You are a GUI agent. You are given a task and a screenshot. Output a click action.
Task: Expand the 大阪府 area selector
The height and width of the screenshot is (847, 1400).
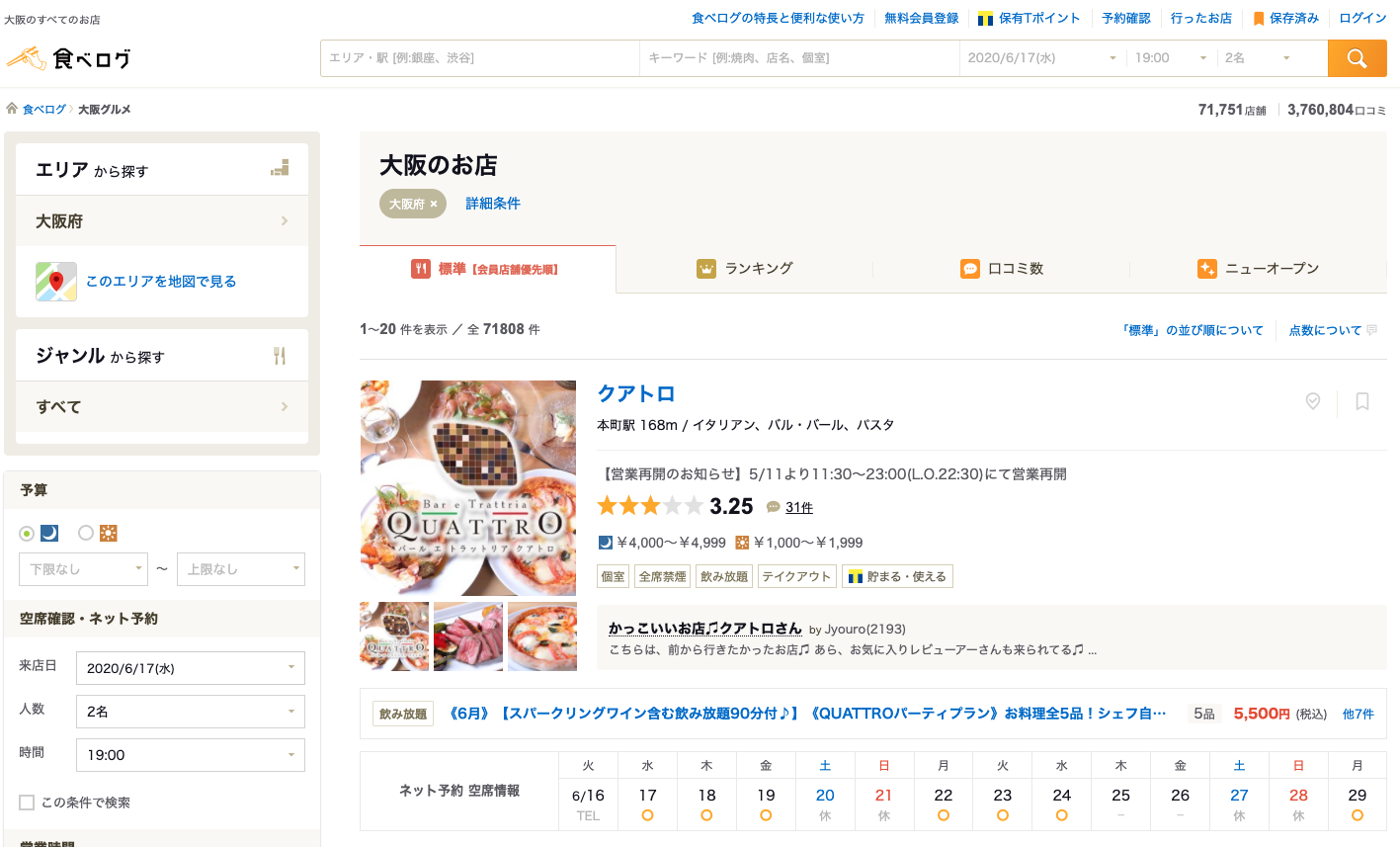click(x=162, y=221)
